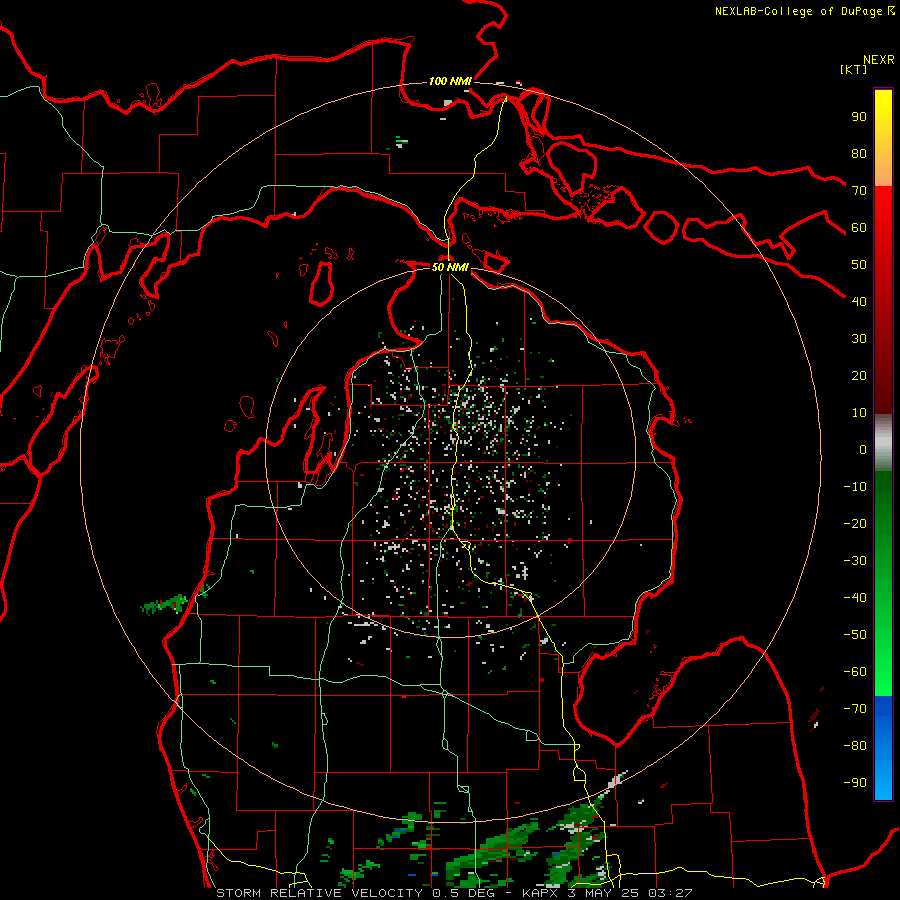Click the 80 value on the velocity scale

coord(859,153)
